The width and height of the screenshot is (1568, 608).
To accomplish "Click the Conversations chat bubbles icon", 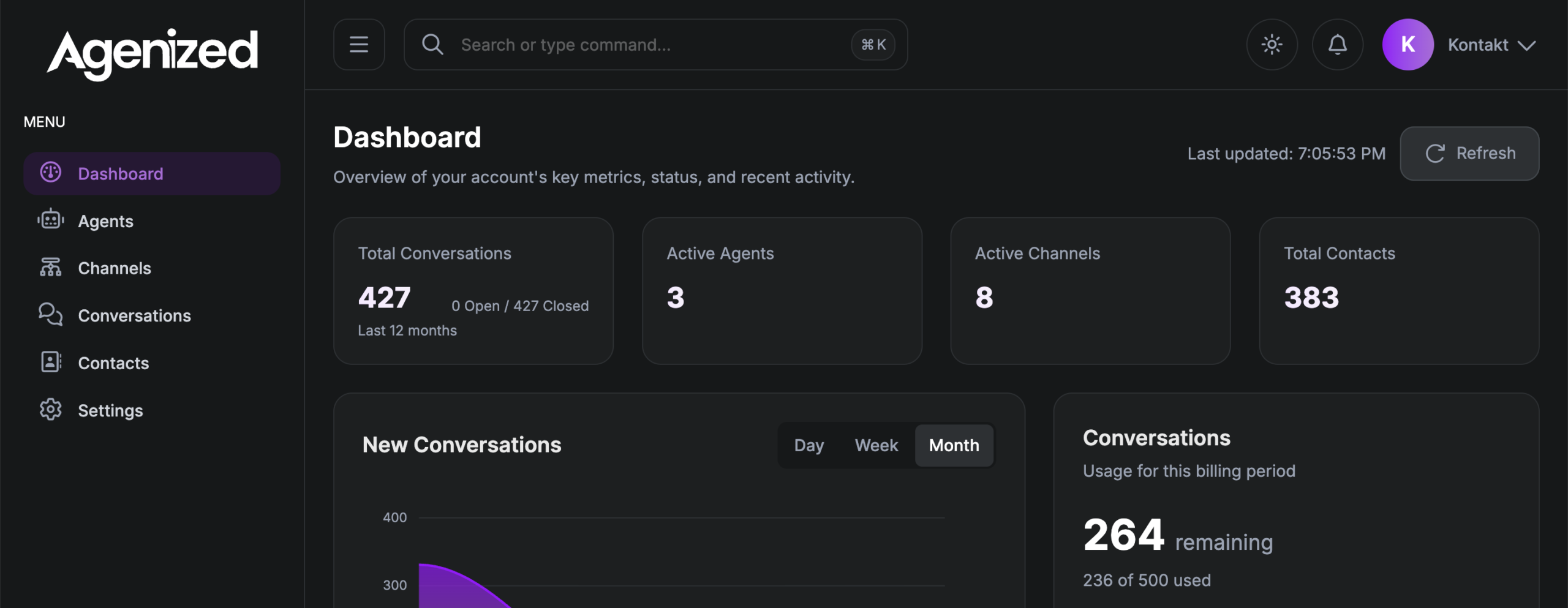I will pos(51,315).
